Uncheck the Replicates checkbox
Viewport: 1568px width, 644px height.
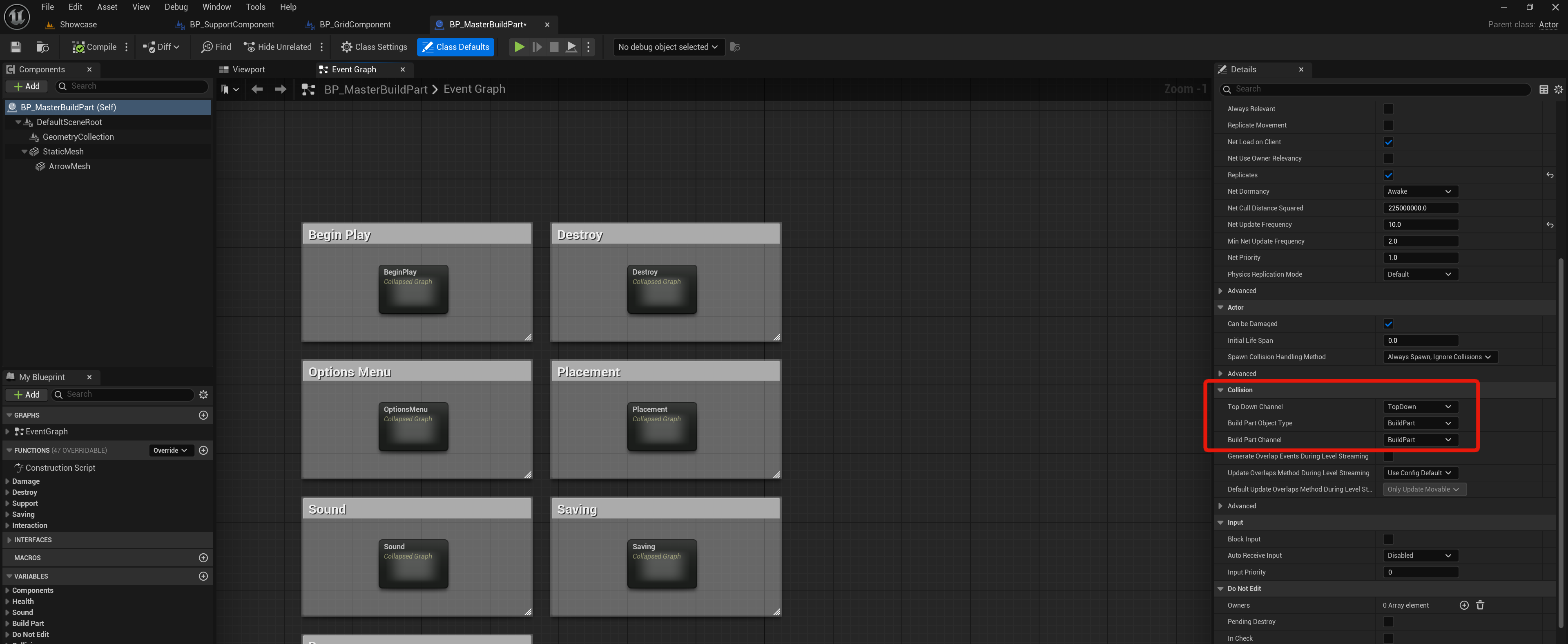(x=1388, y=175)
